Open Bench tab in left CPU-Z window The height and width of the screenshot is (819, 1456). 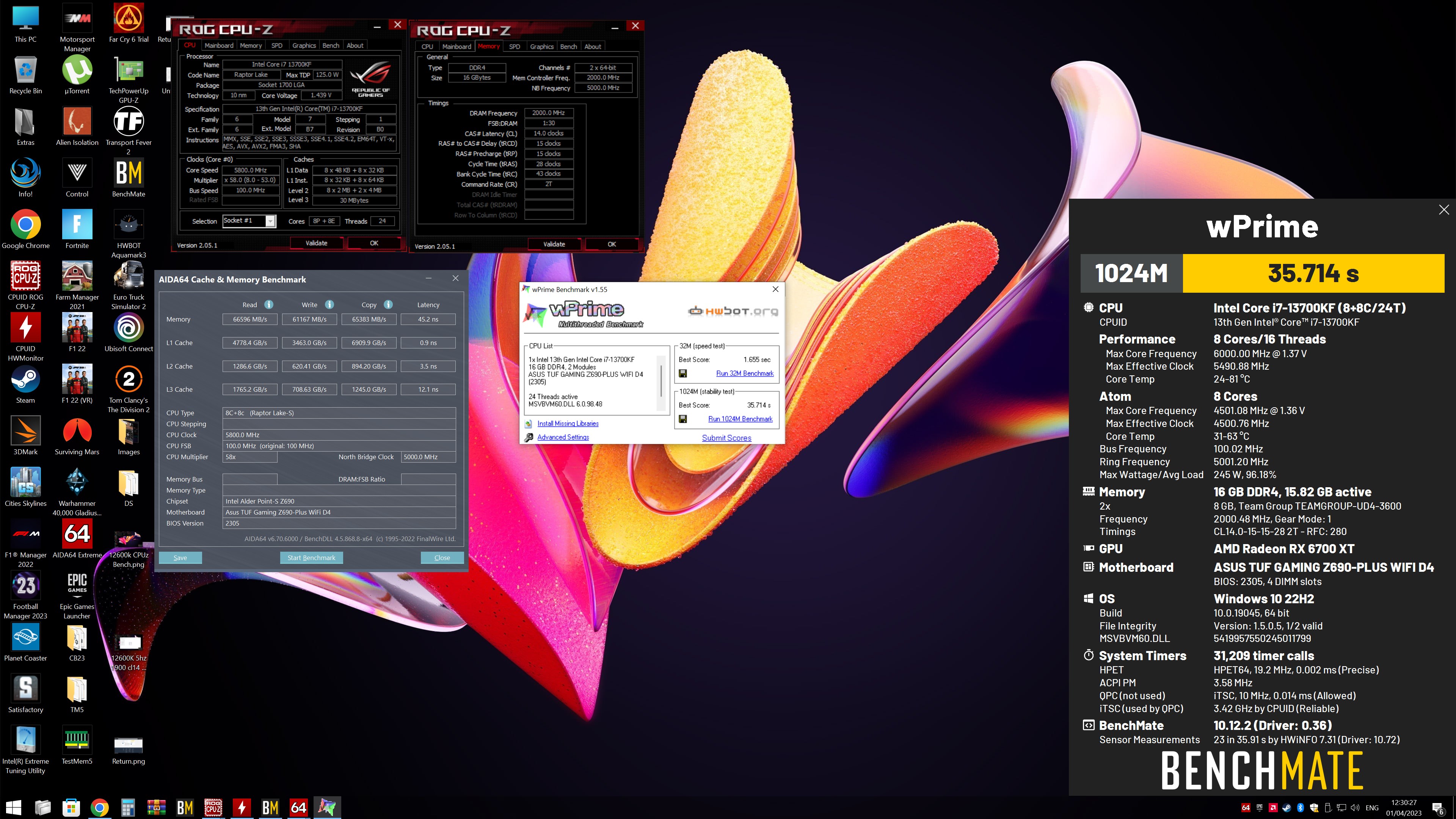coord(331,46)
